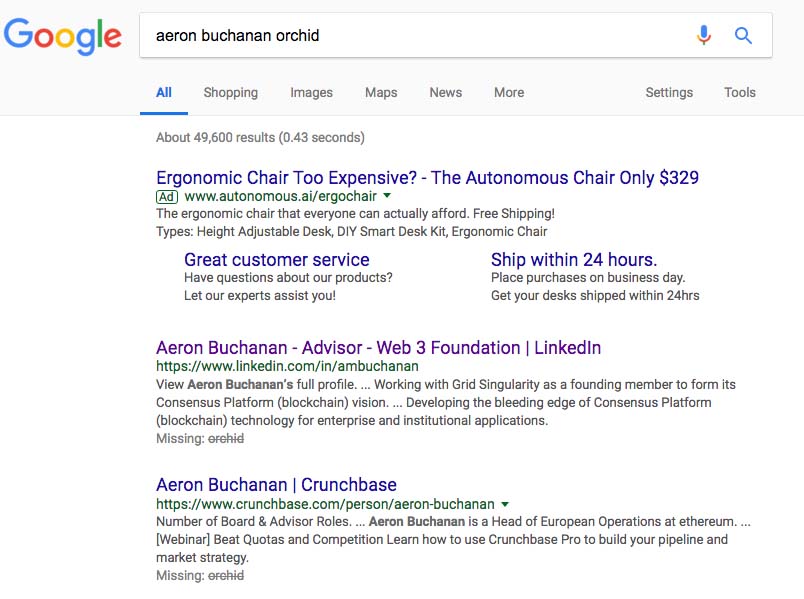Screen dimensions: 804x599
Task: Open the search Tools options
Action: (739, 92)
